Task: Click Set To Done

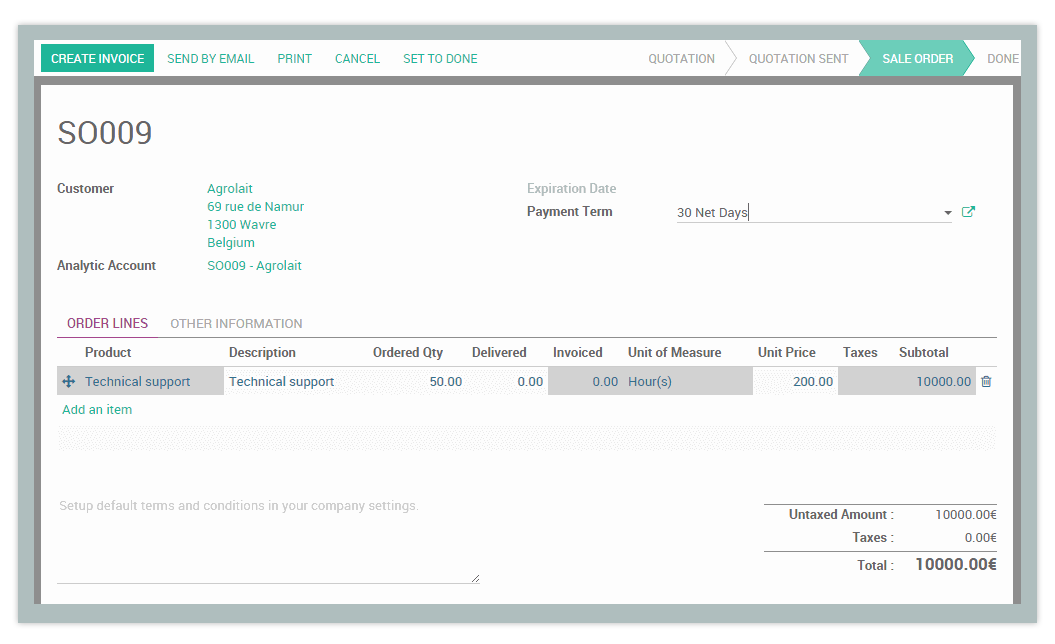Action: 440,58
